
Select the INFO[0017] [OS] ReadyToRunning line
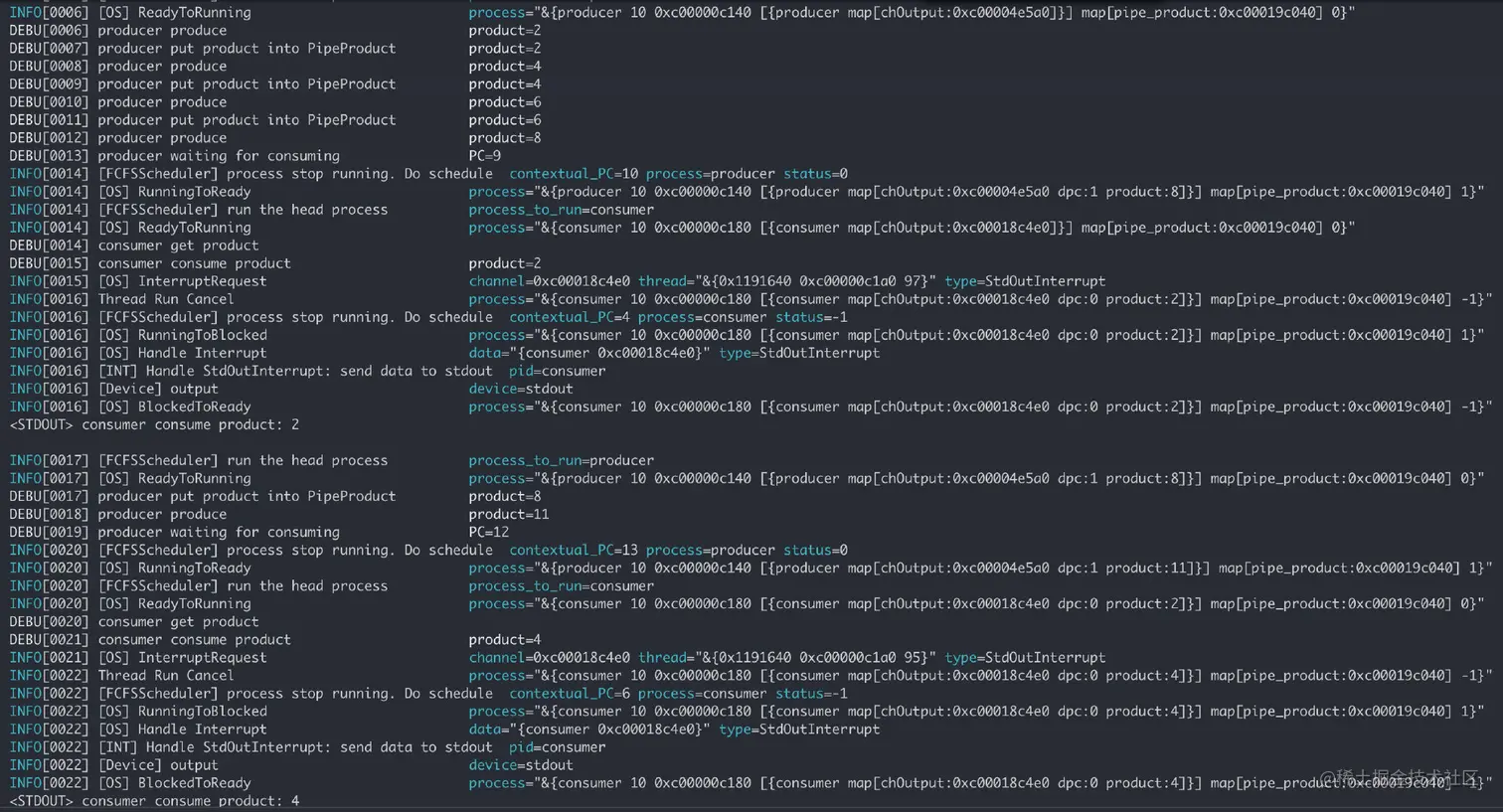coord(747,478)
